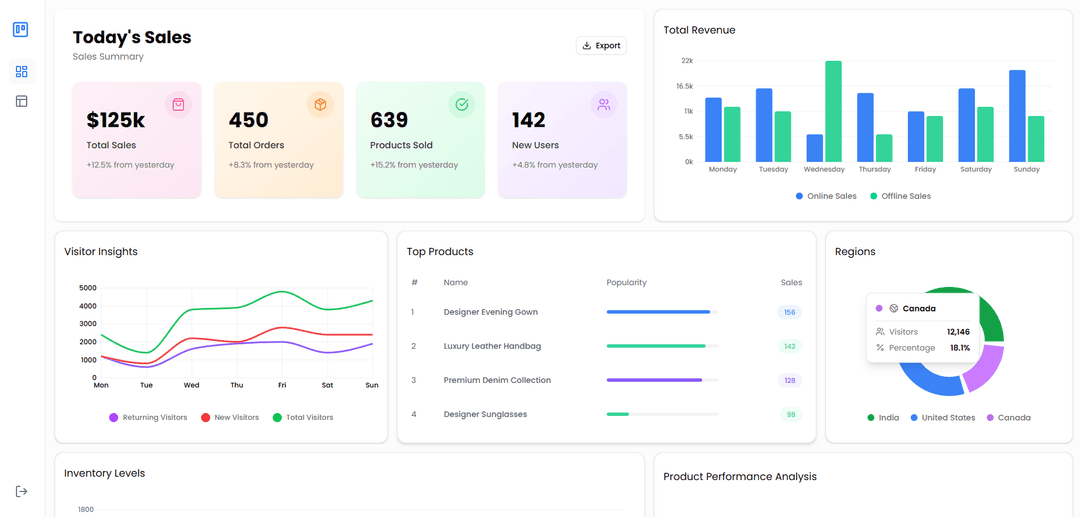The width and height of the screenshot is (1080, 517).
Task: Select Luxury Leather Handbag product row
Action: (492, 346)
